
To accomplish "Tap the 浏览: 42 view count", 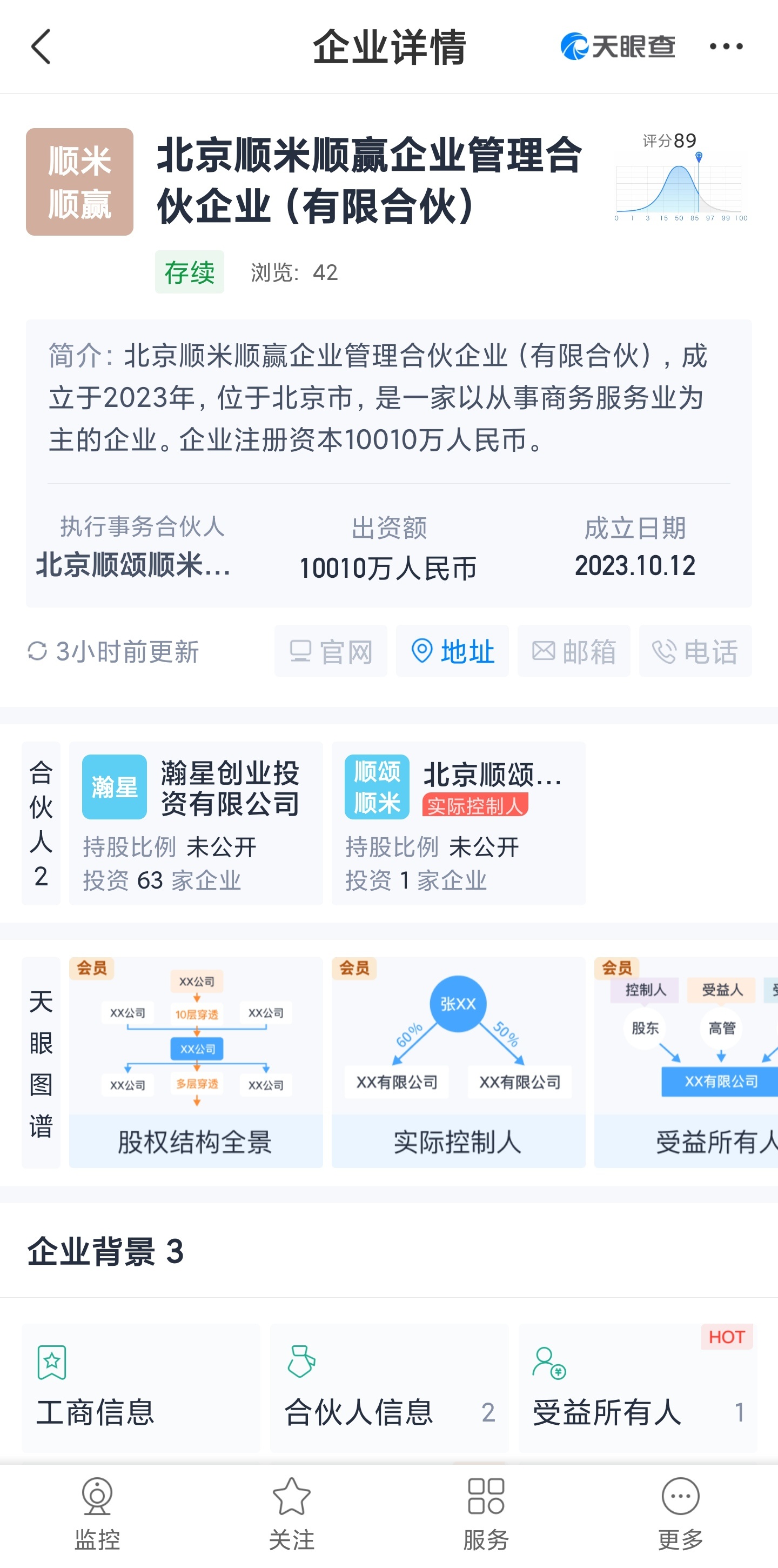I will pyautogui.click(x=294, y=272).
